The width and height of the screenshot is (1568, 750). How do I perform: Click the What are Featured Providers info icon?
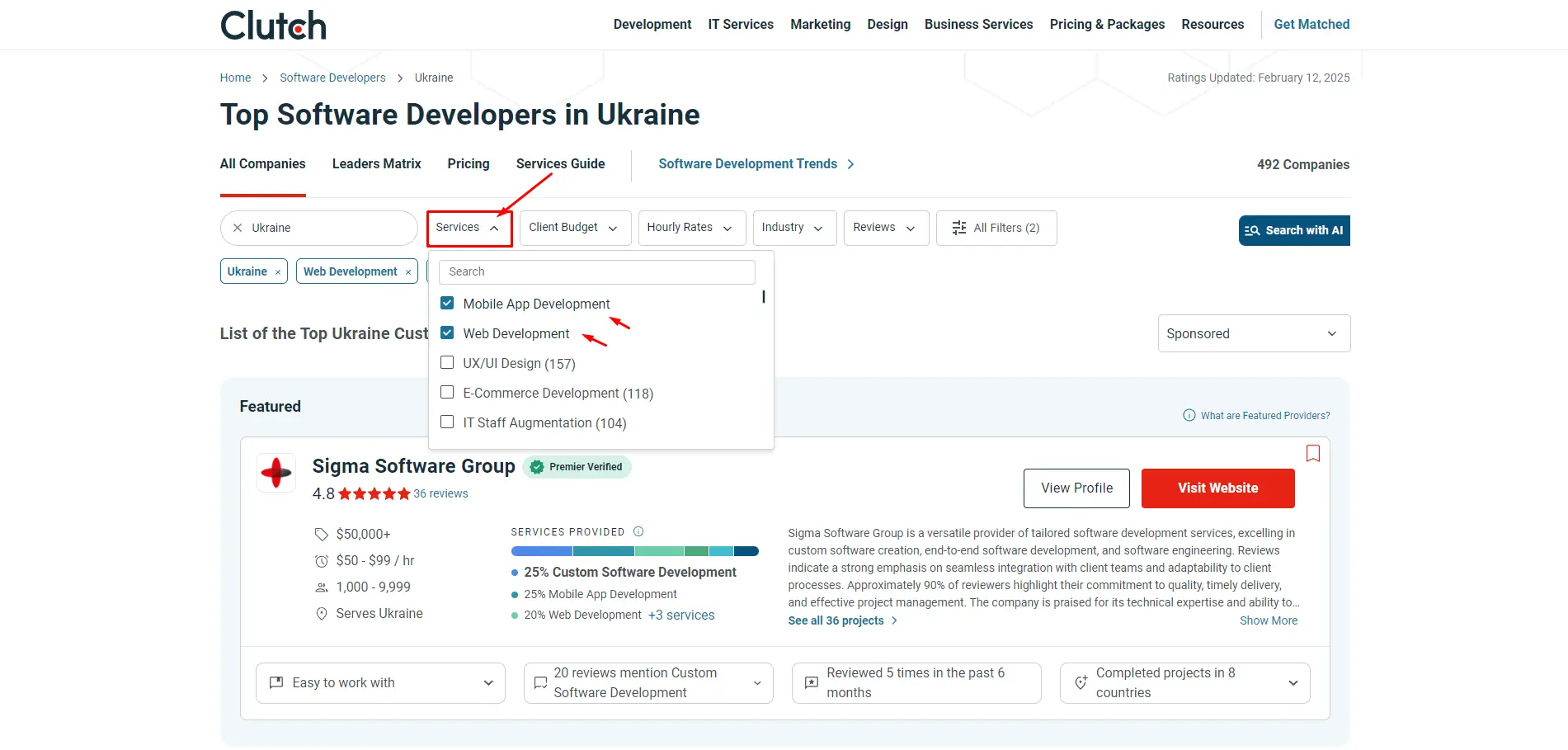(x=1189, y=415)
